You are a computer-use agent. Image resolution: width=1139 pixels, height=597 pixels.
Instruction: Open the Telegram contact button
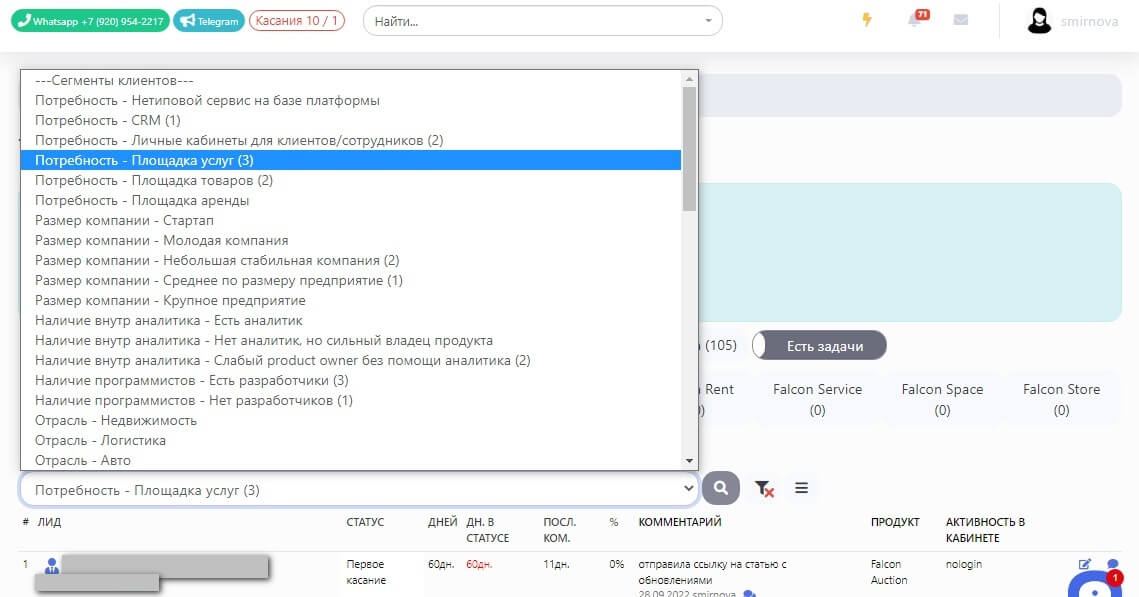tap(209, 21)
